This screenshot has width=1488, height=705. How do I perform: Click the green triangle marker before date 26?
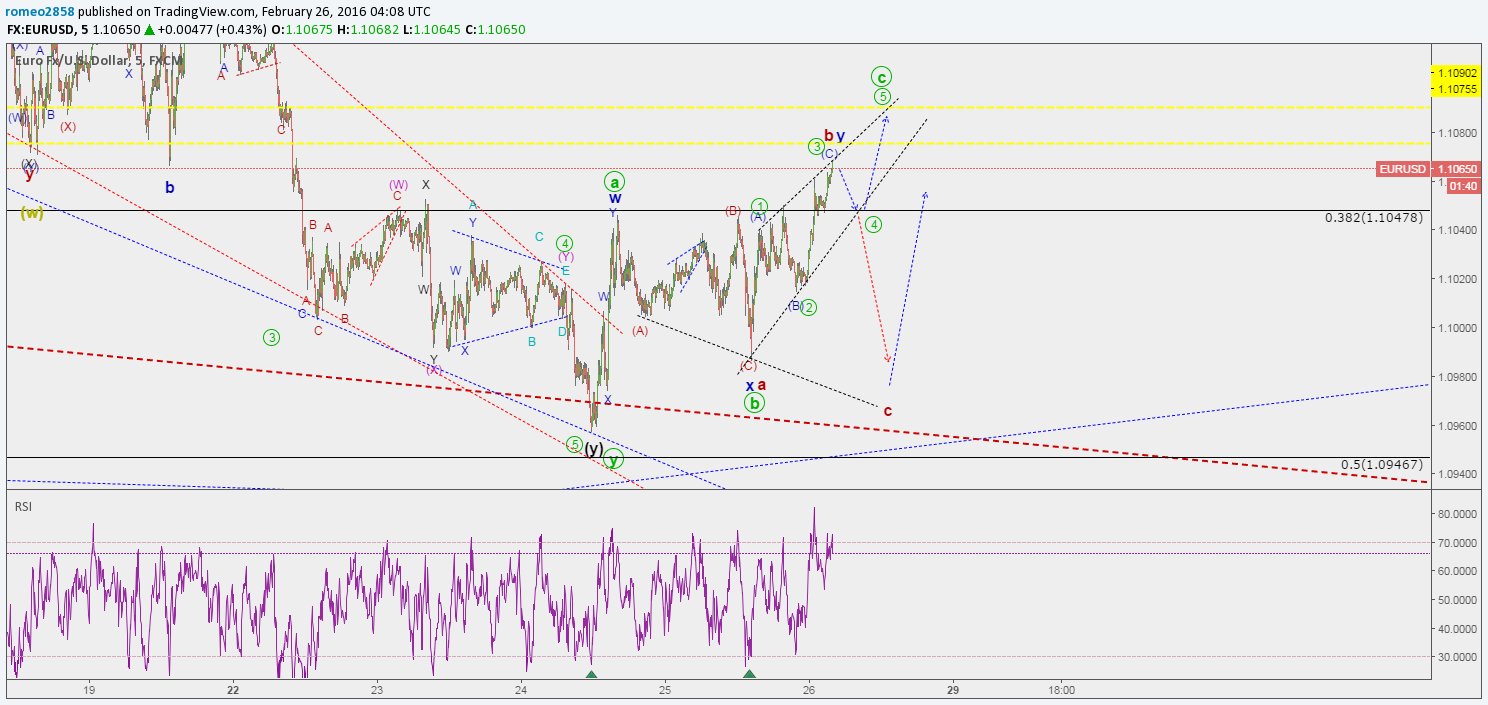click(x=750, y=675)
